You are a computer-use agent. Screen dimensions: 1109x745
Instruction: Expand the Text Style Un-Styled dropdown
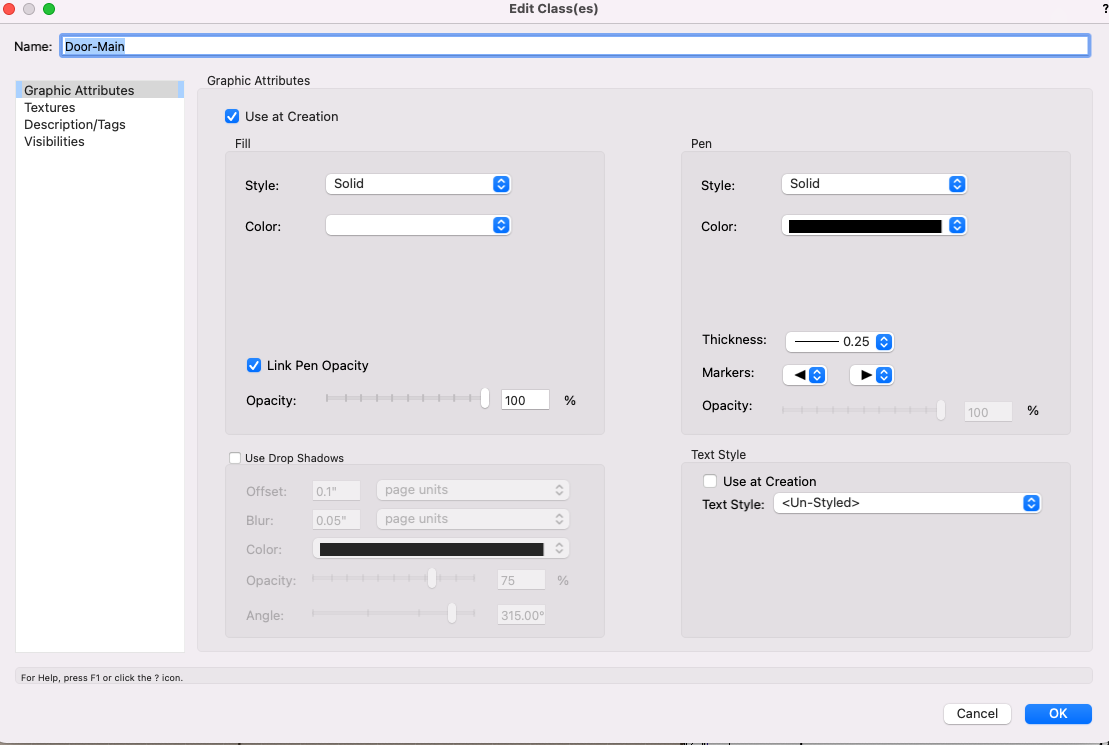click(907, 504)
